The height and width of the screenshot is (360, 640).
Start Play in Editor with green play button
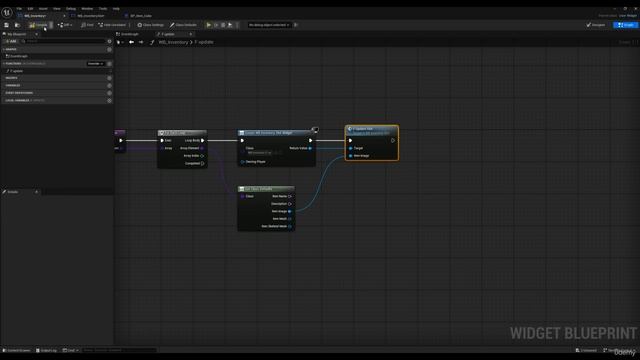coord(209,25)
